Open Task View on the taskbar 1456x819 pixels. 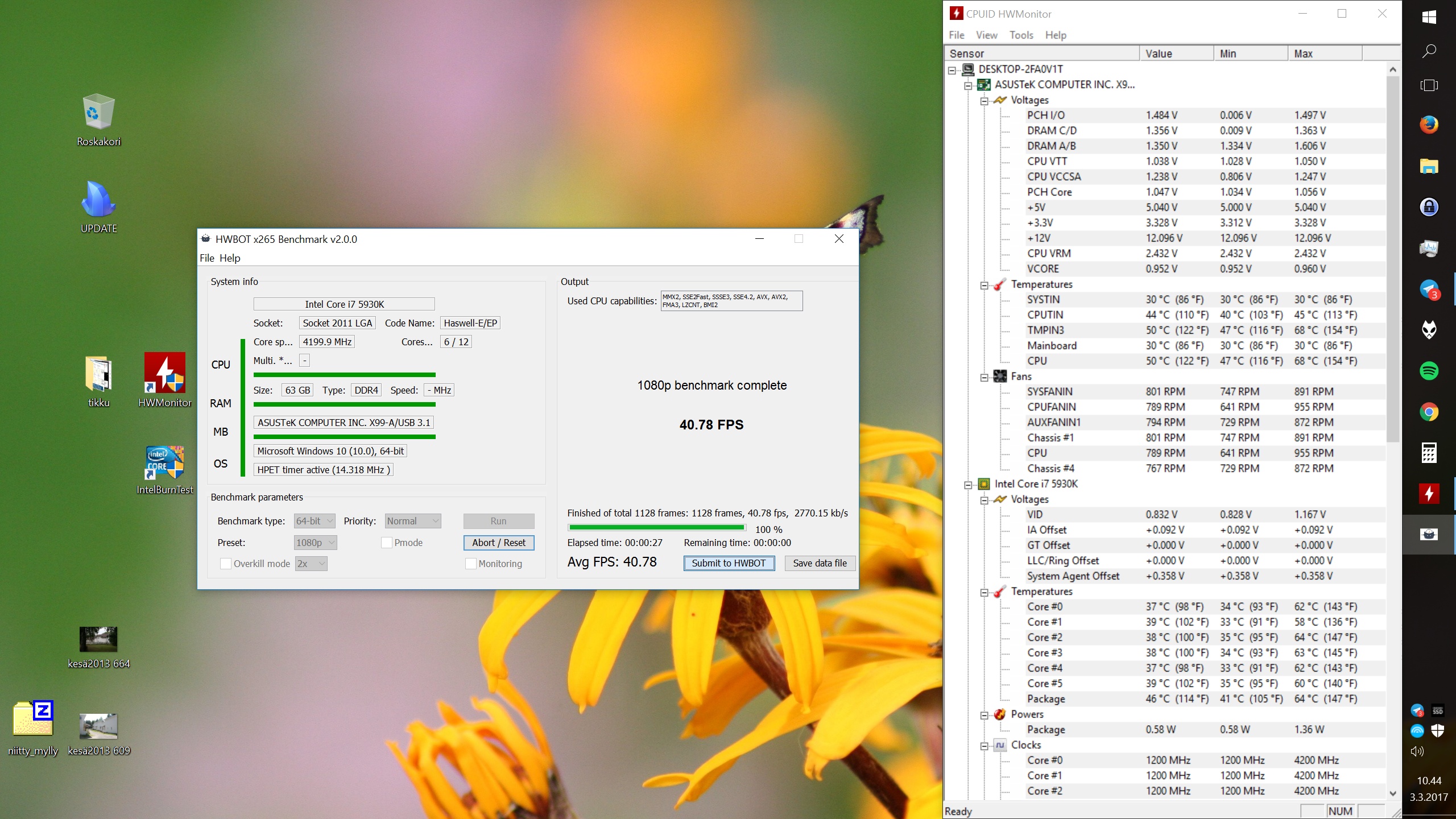tap(1429, 85)
